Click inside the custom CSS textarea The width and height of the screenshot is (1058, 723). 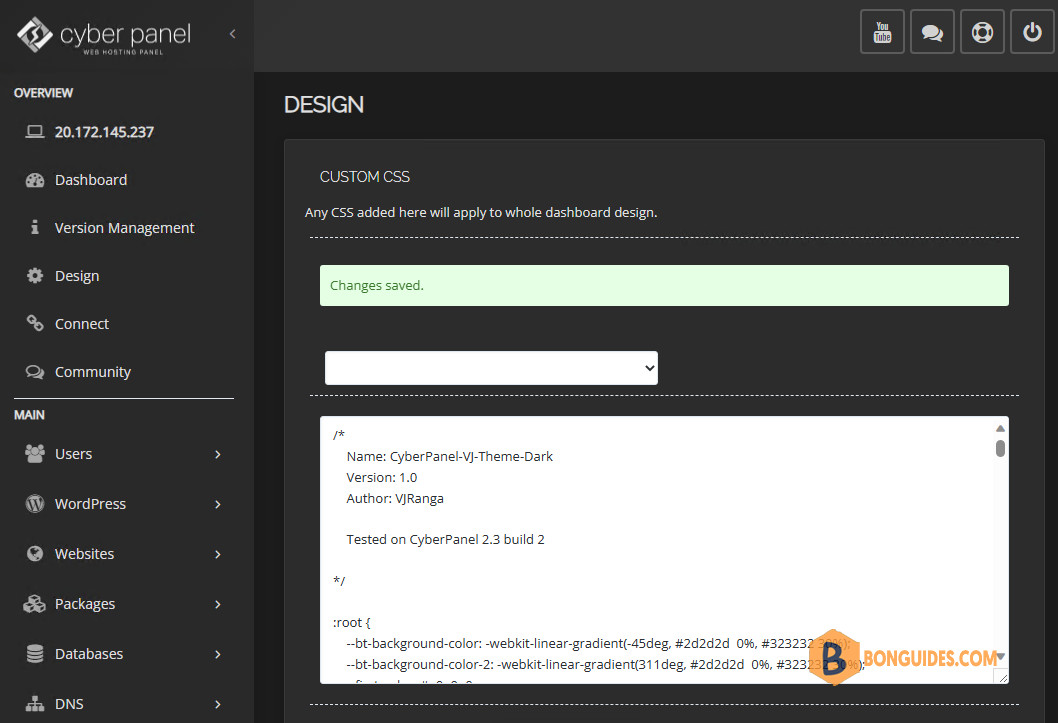click(664, 550)
